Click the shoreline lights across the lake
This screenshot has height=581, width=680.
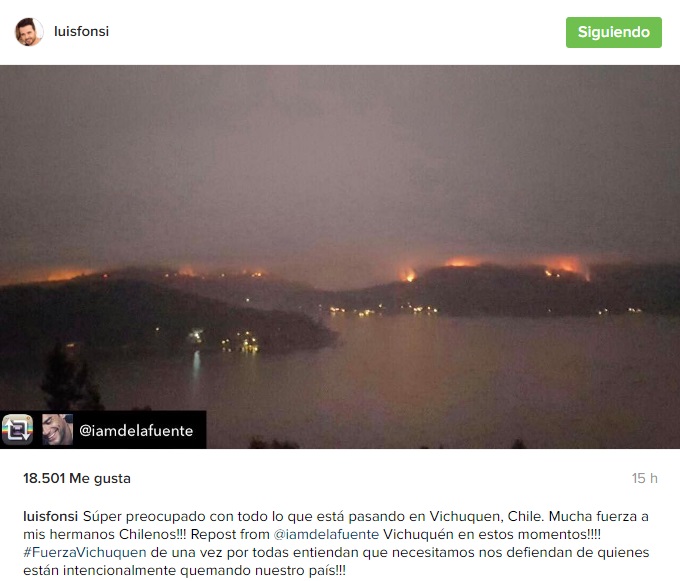point(384,310)
